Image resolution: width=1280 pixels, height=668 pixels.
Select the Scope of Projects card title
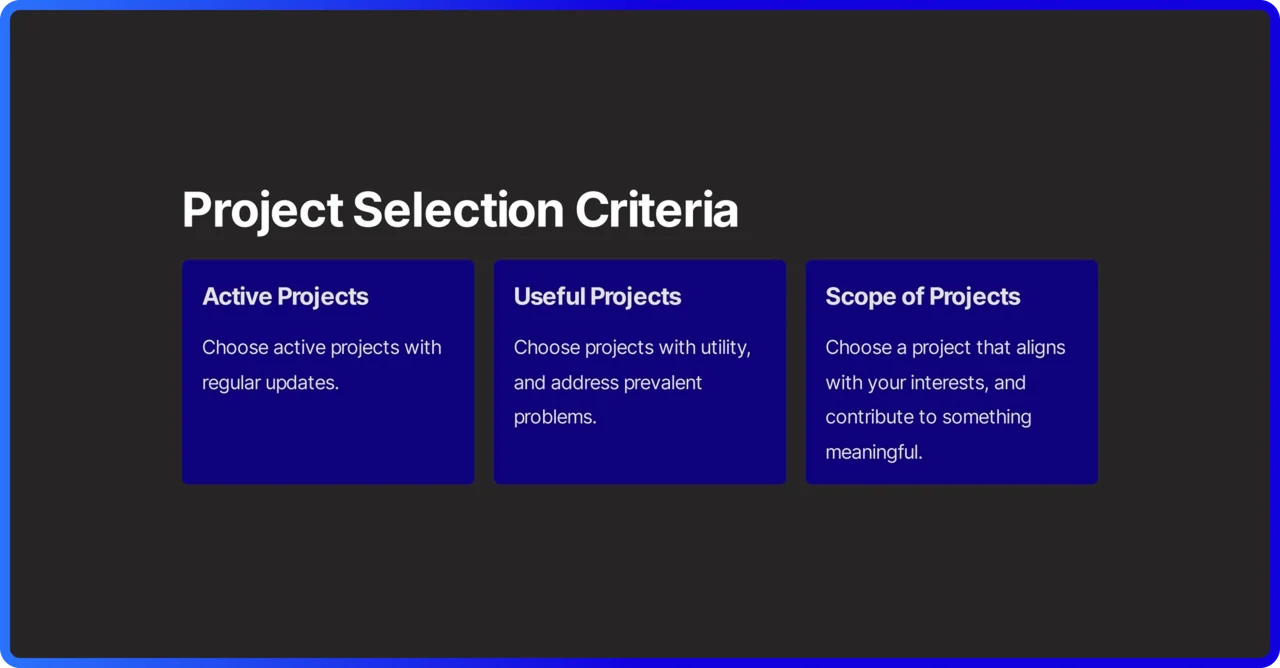pos(922,297)
